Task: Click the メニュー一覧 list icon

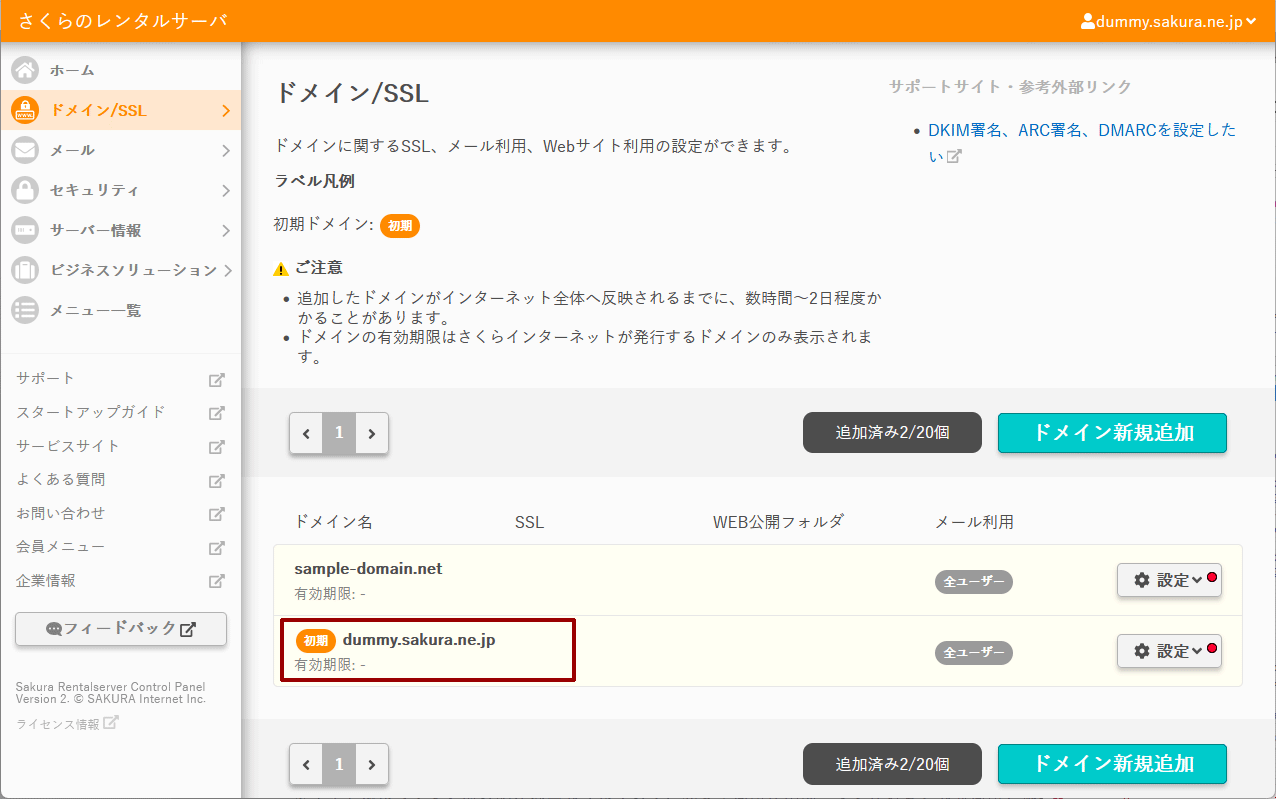Action: tap(25, 310)
